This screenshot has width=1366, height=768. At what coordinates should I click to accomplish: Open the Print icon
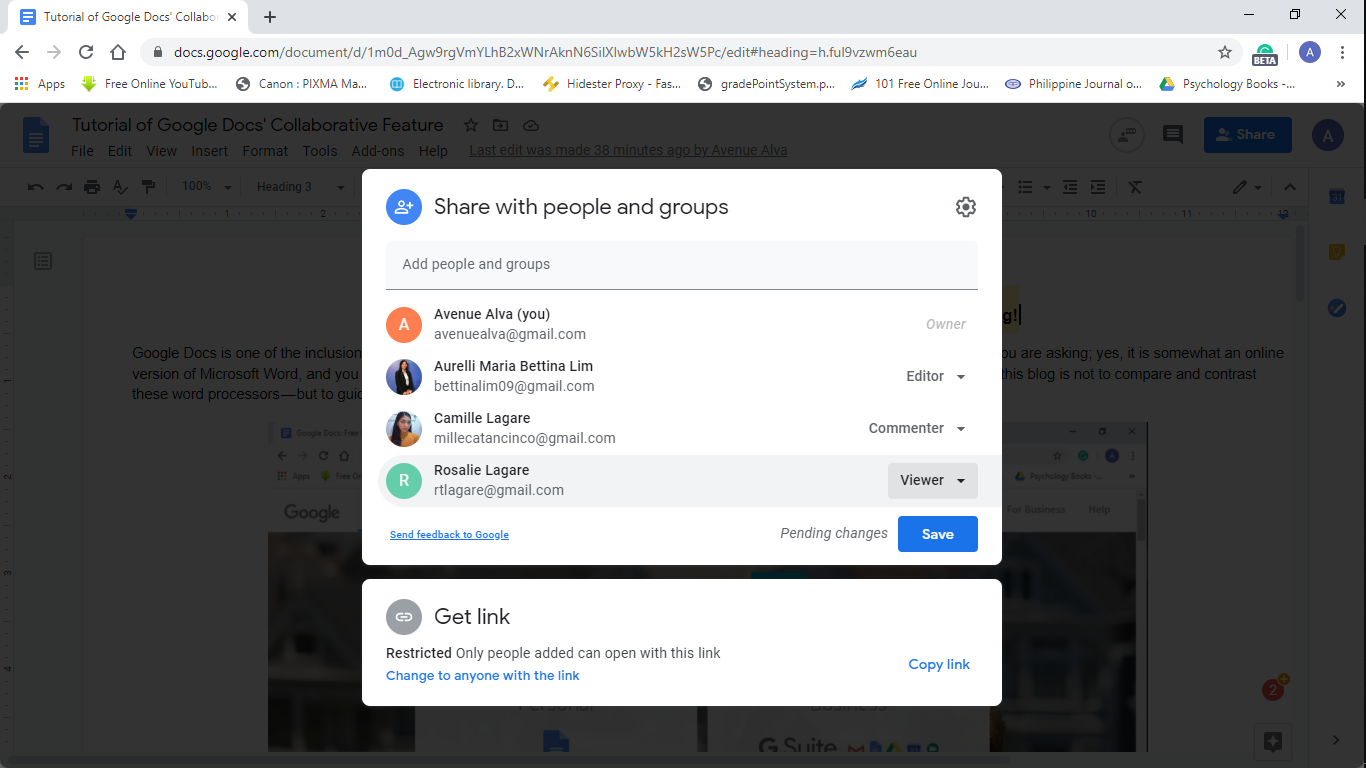tap(90, 186)
